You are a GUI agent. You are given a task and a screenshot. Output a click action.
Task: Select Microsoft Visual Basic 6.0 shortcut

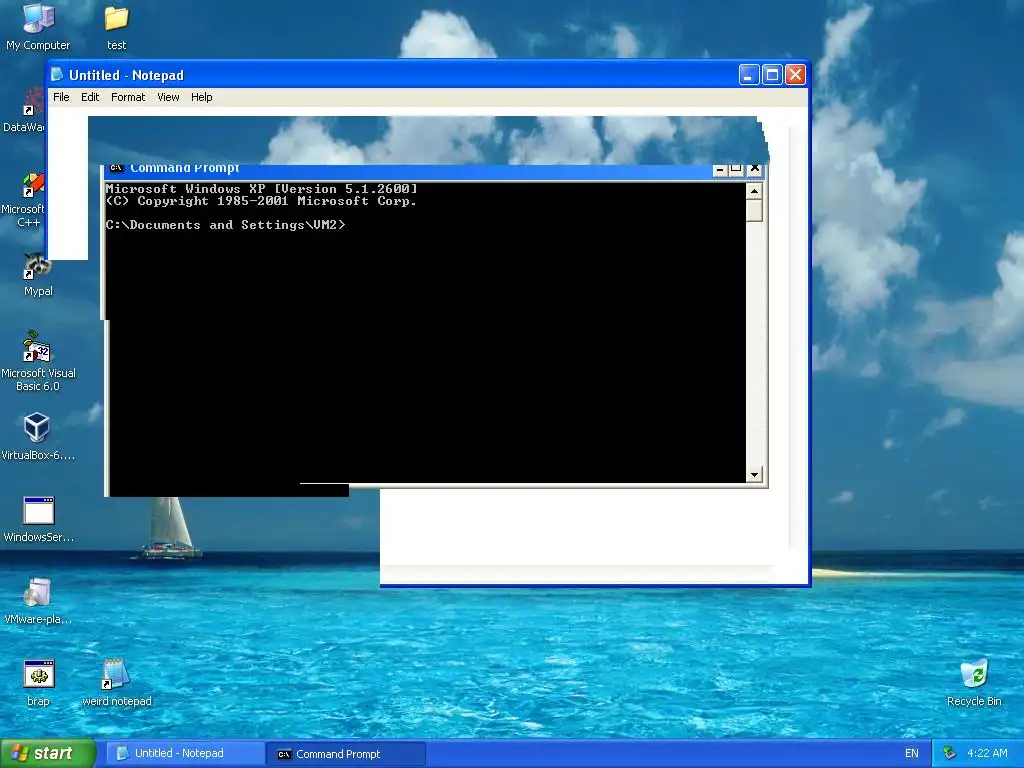tap(38, 361)
